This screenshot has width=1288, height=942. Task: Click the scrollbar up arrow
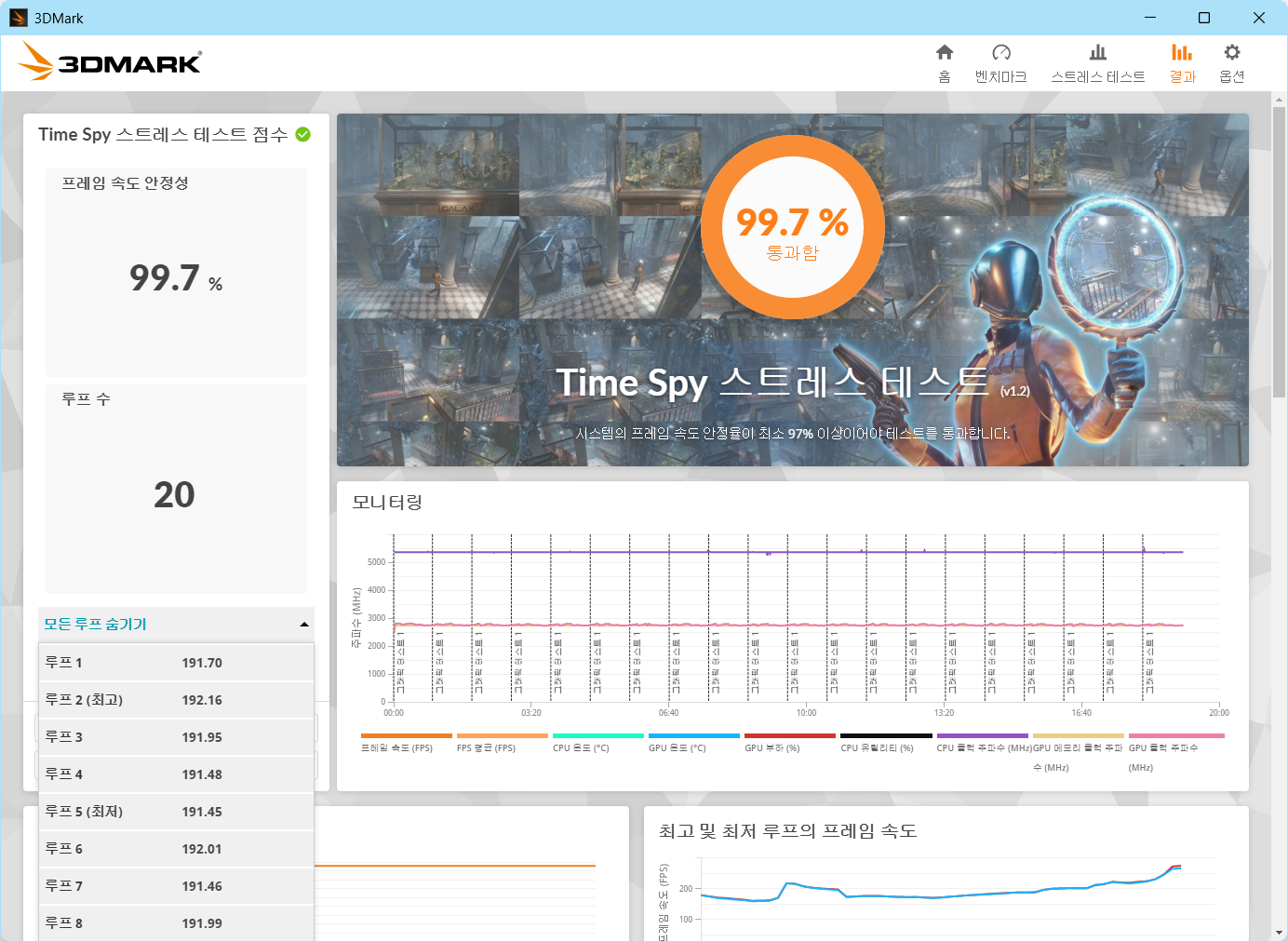(x=1280, y=99)
